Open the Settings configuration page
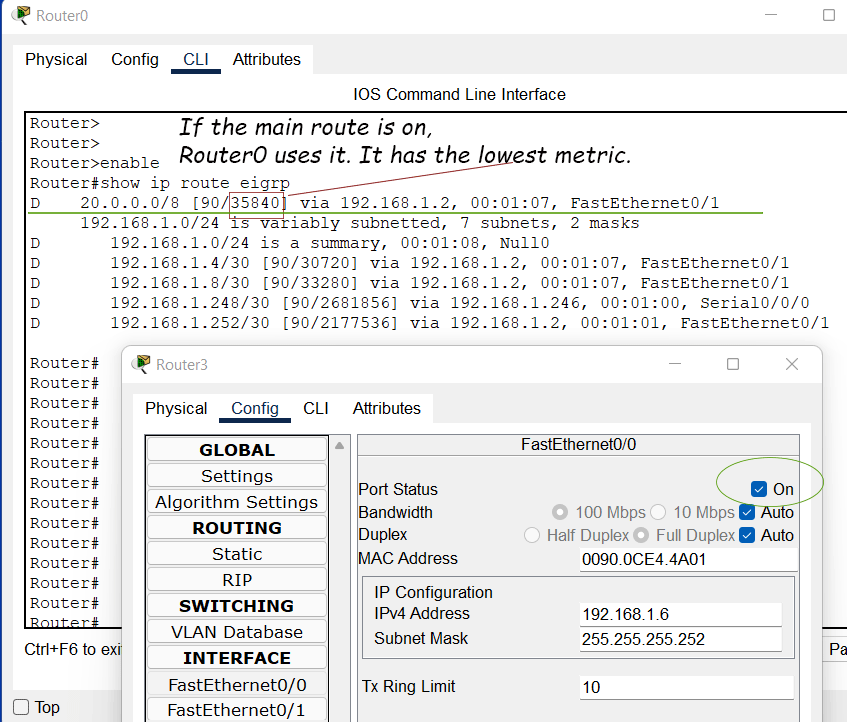Screen dimensions: 847x722 tap(237, 476)
